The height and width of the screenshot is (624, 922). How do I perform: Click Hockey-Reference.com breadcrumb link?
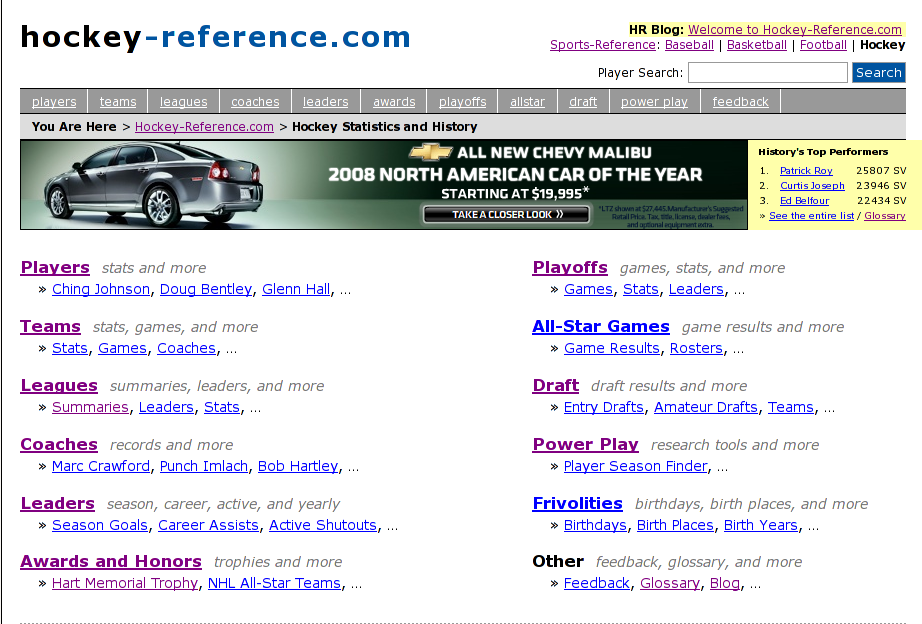pyautogui.click(x=204, y=126)
